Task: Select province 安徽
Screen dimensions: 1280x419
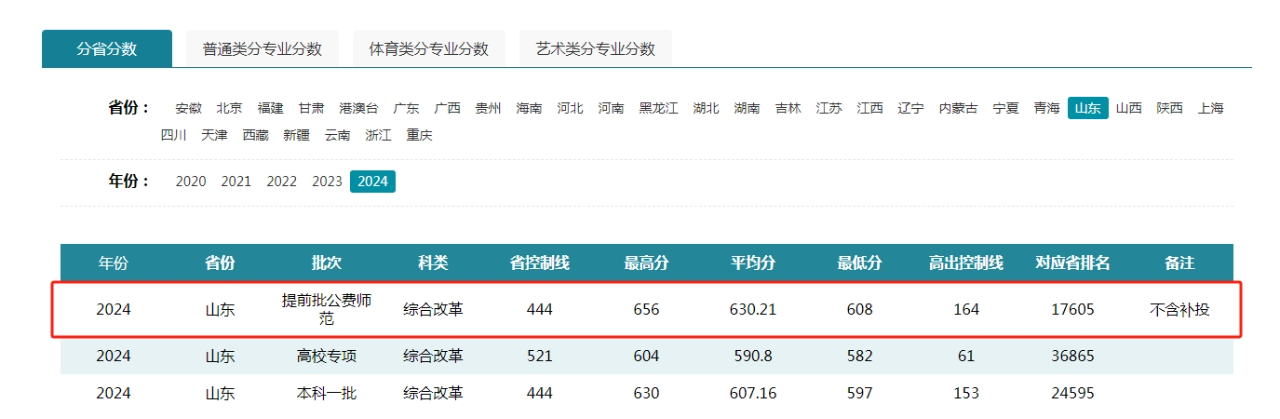Action: point(188,108)
